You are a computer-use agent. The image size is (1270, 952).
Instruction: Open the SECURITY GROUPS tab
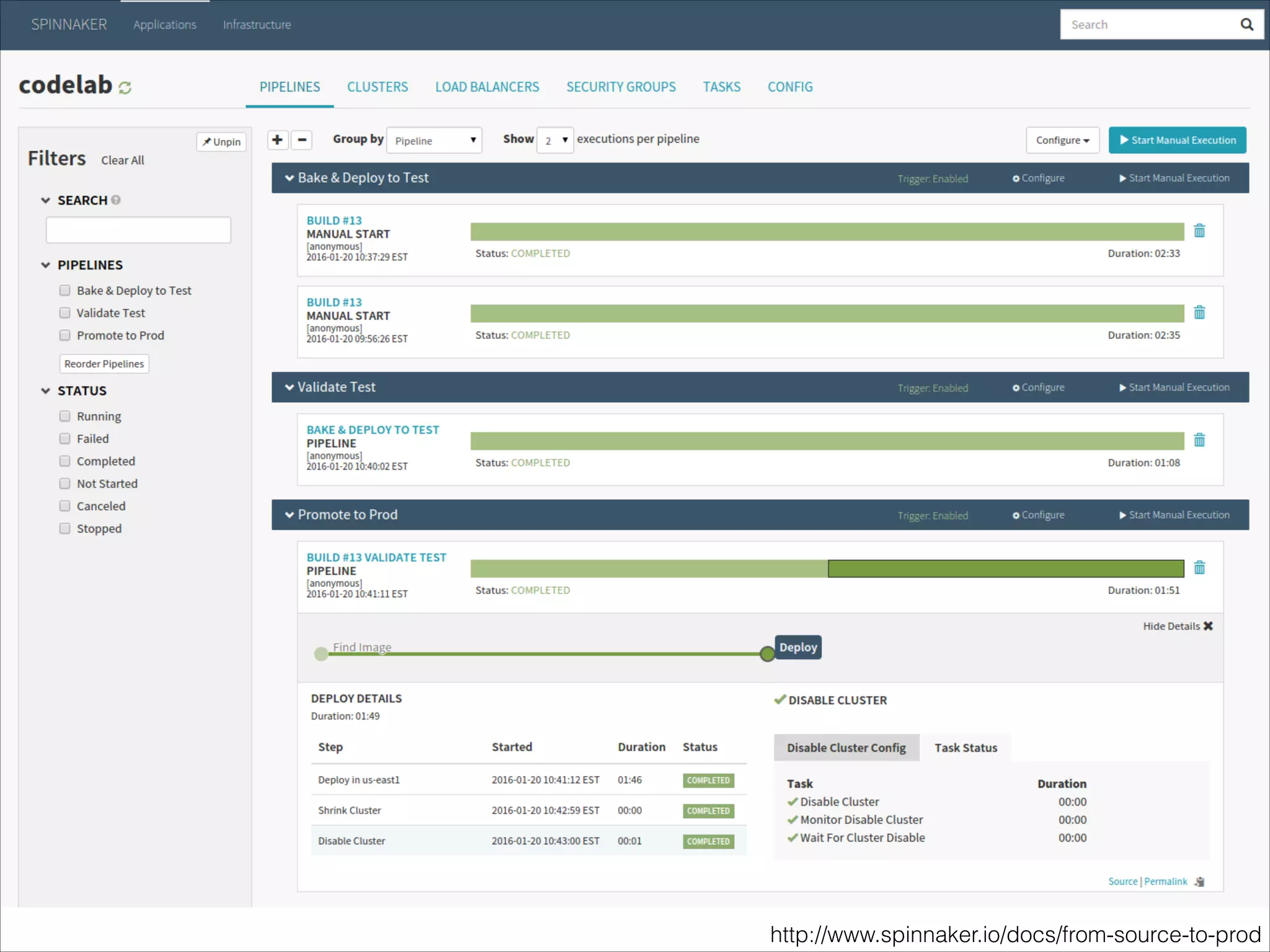point(621,87)
